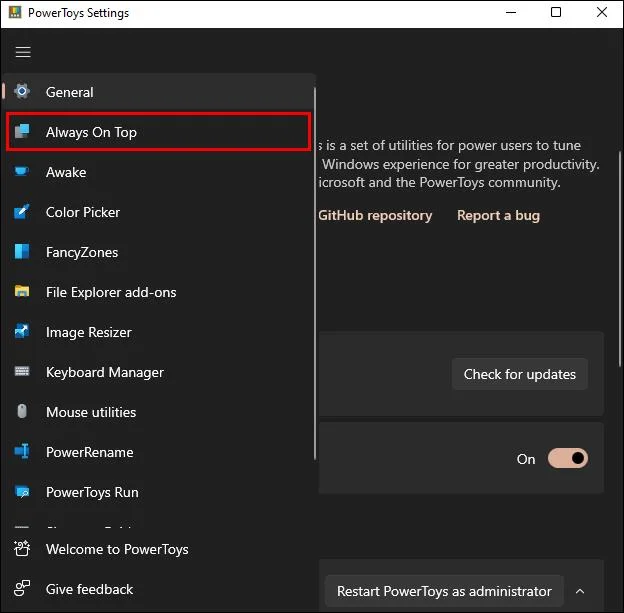Click the General gear icon

pyautogui.click(x=22, y=92)
